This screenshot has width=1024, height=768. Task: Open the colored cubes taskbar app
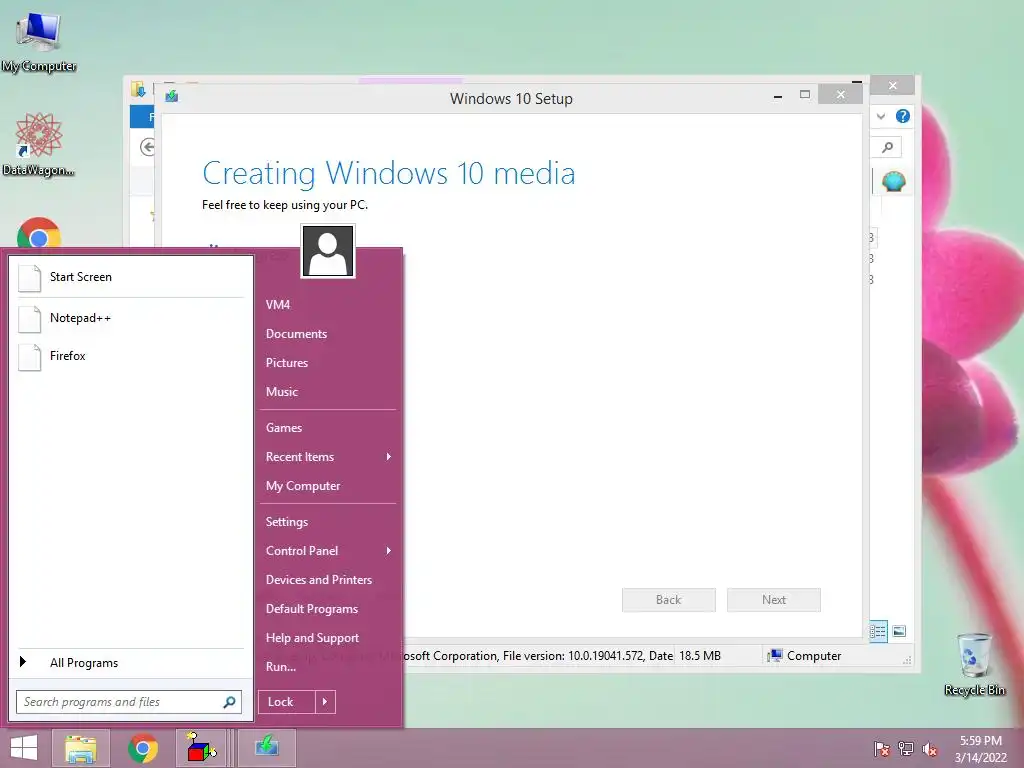201,748
